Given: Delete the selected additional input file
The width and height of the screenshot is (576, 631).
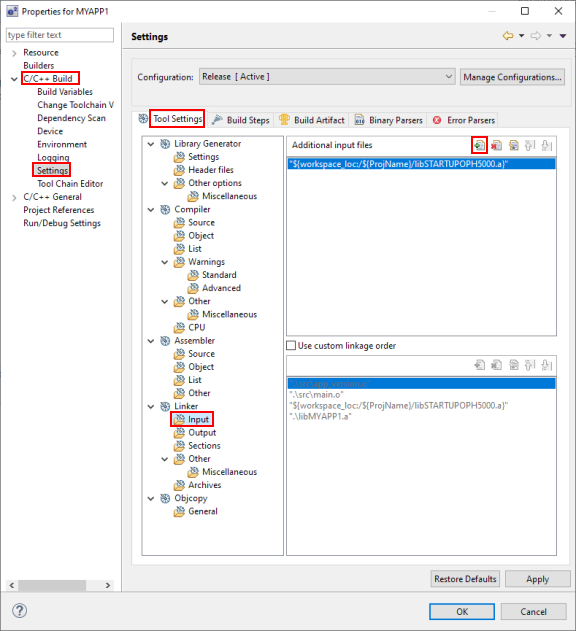Looking at the screenshot, I should (496, 145).
